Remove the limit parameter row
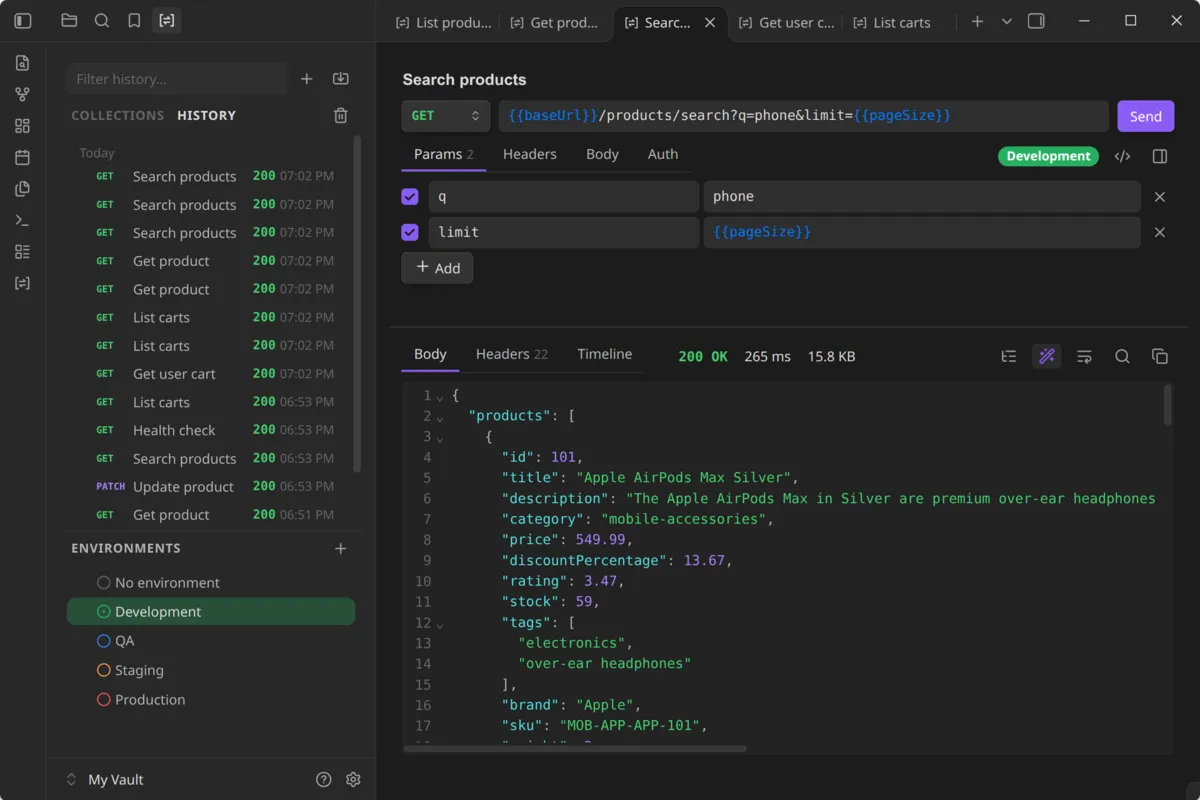This screenshot has height=800, width=1200. click(x=1160, y=232)
